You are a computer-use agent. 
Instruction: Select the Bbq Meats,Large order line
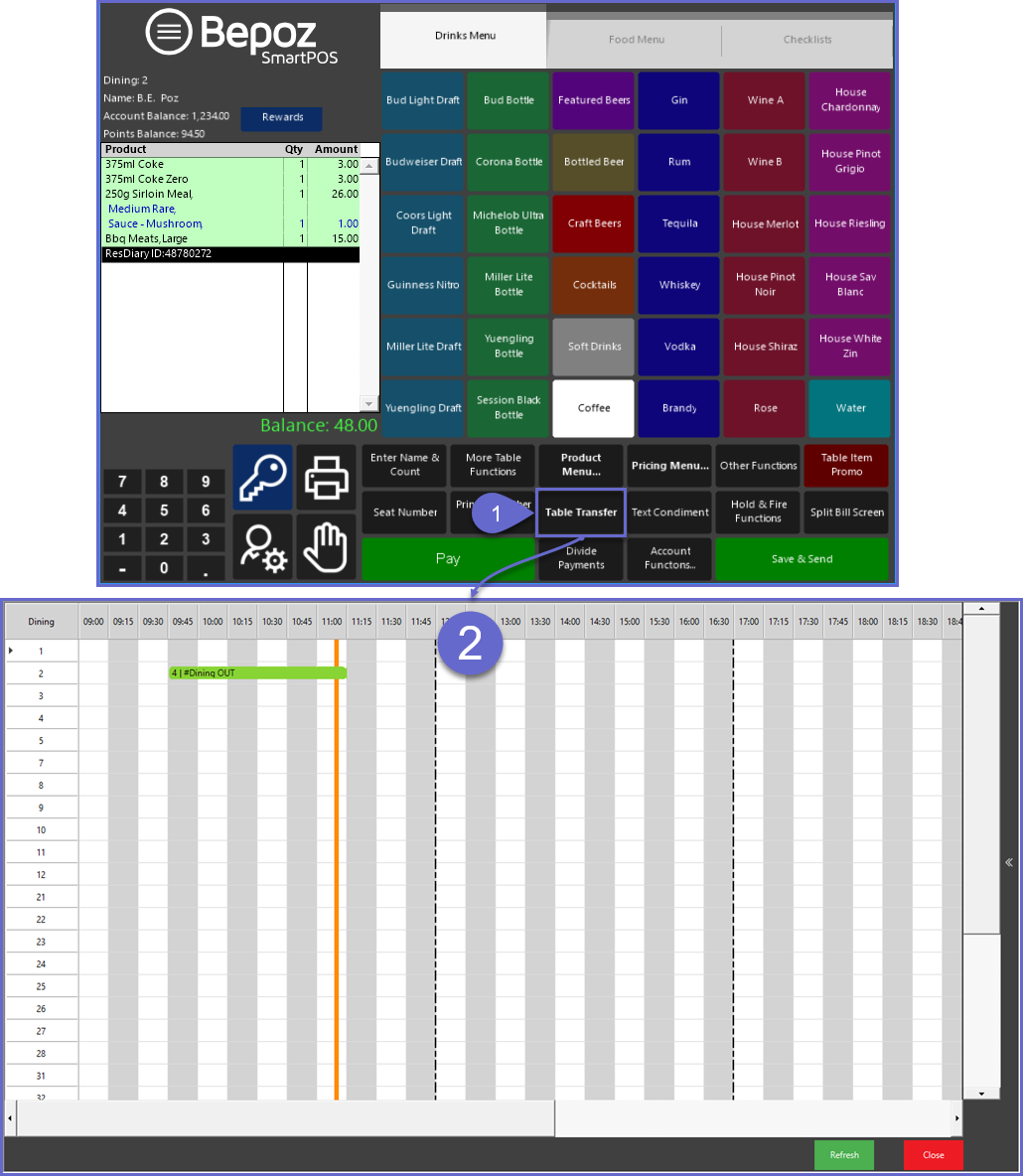[231, 239]
